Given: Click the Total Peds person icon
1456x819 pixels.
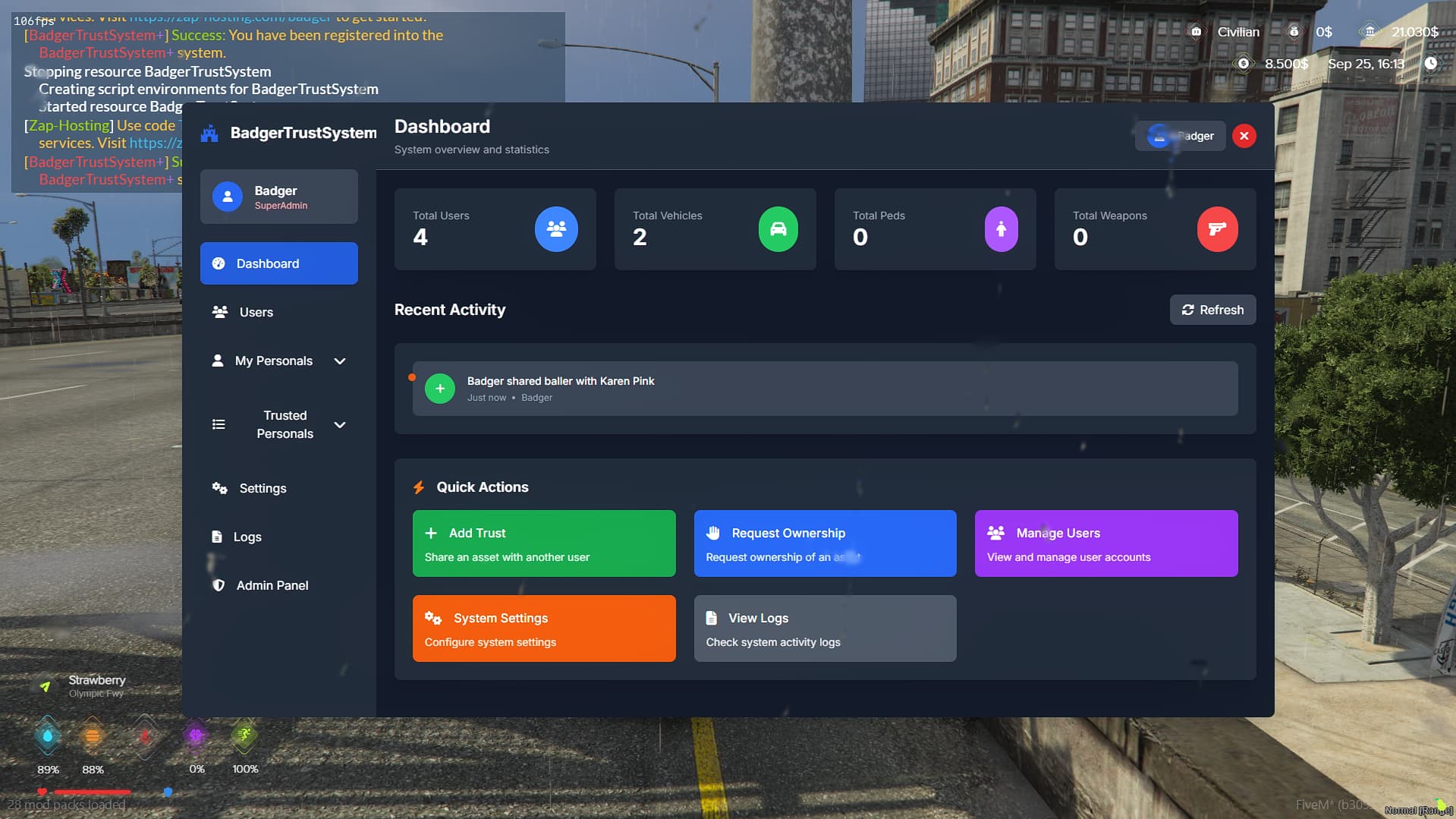Looking at the screenshot, I should pyautogui.click(x=1002, y=229).
